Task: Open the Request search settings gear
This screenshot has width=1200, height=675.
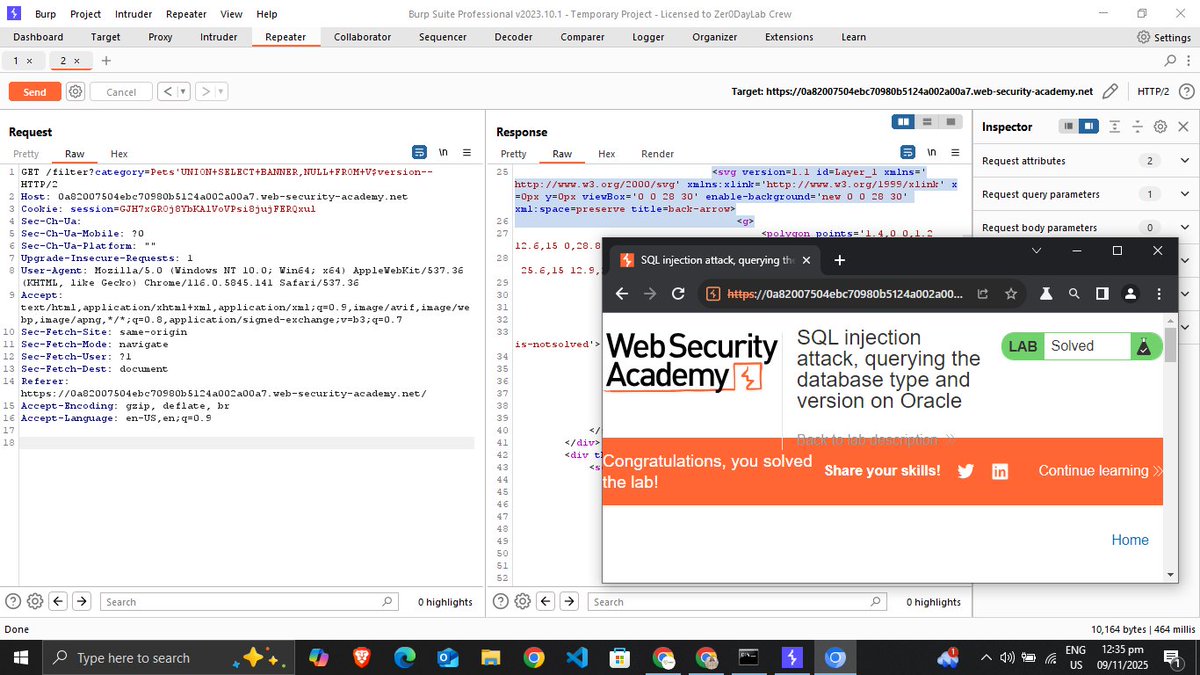Action: (x=35, y=601)
